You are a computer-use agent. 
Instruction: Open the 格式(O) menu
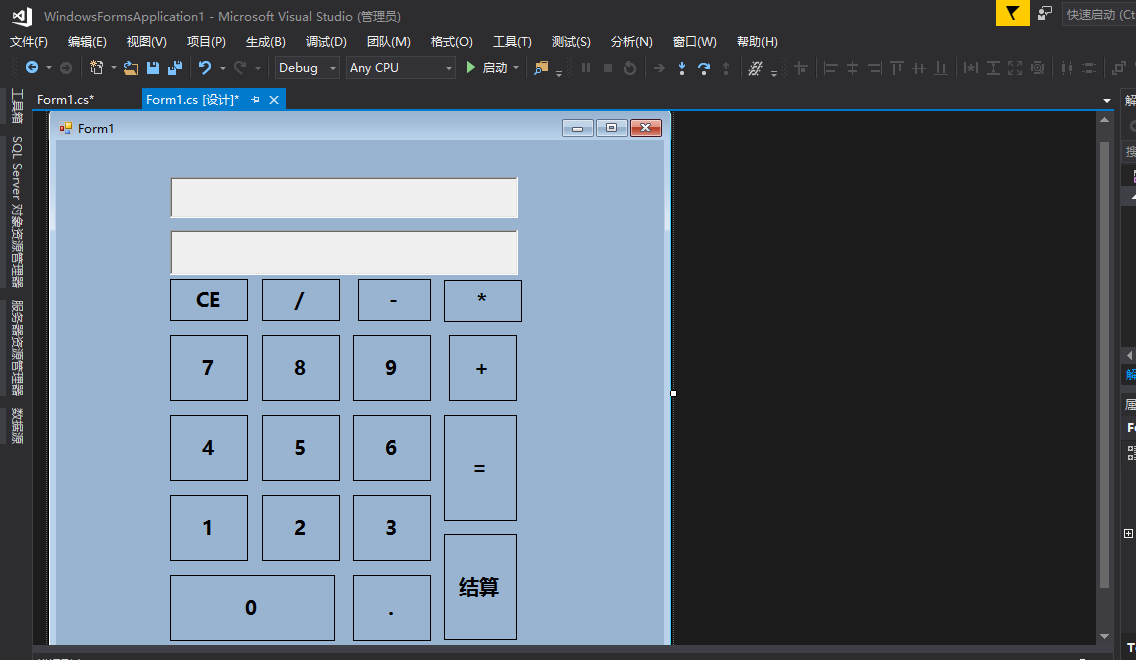coord(453,41)
